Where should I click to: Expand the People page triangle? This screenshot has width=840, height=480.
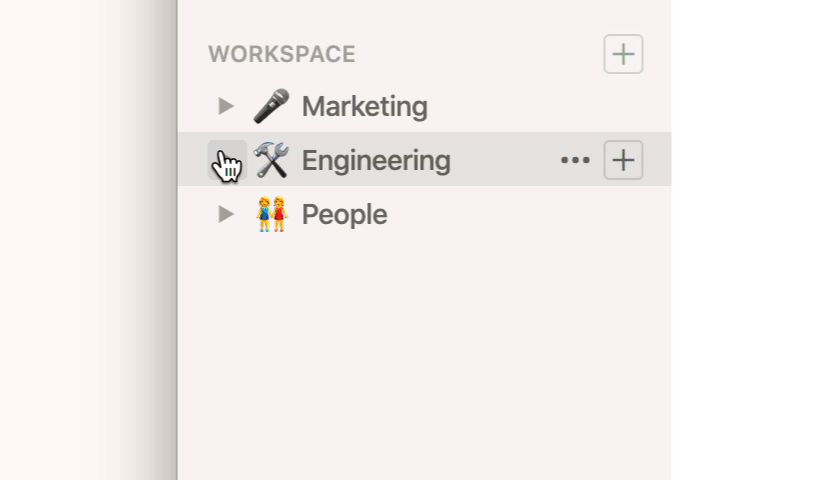pyautogui.click(x=226, y=214)
